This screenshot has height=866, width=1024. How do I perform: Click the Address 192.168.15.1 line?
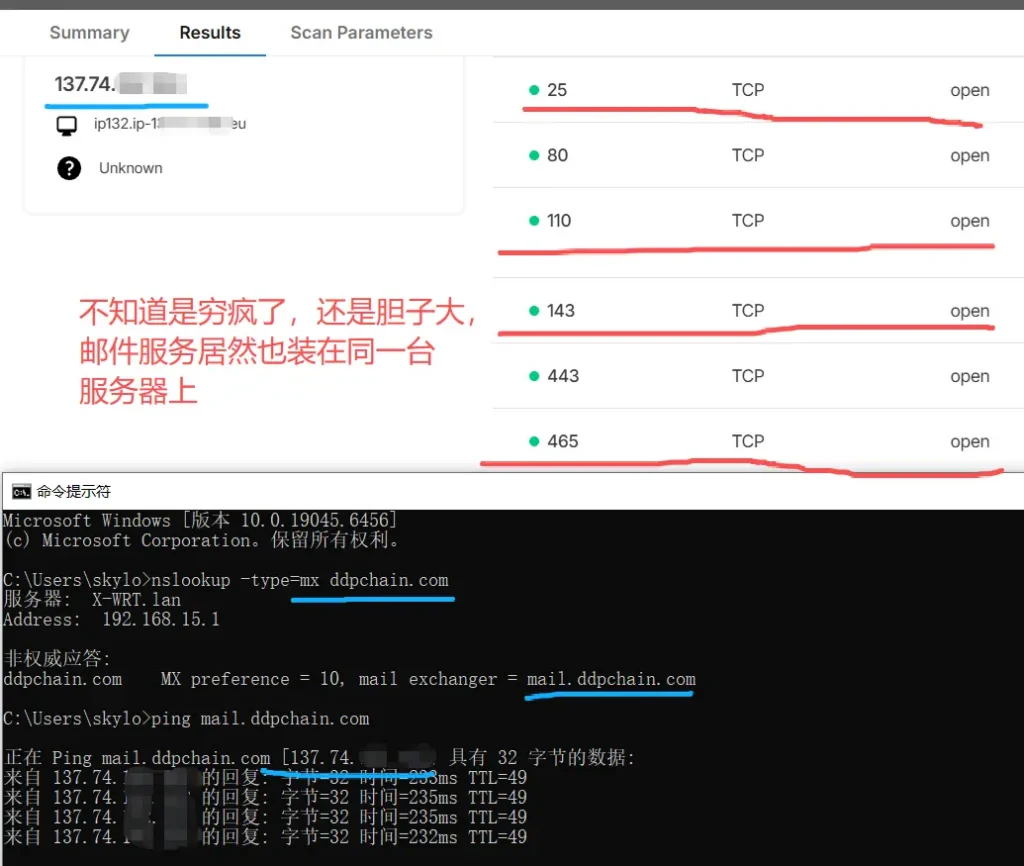point(112,619)
